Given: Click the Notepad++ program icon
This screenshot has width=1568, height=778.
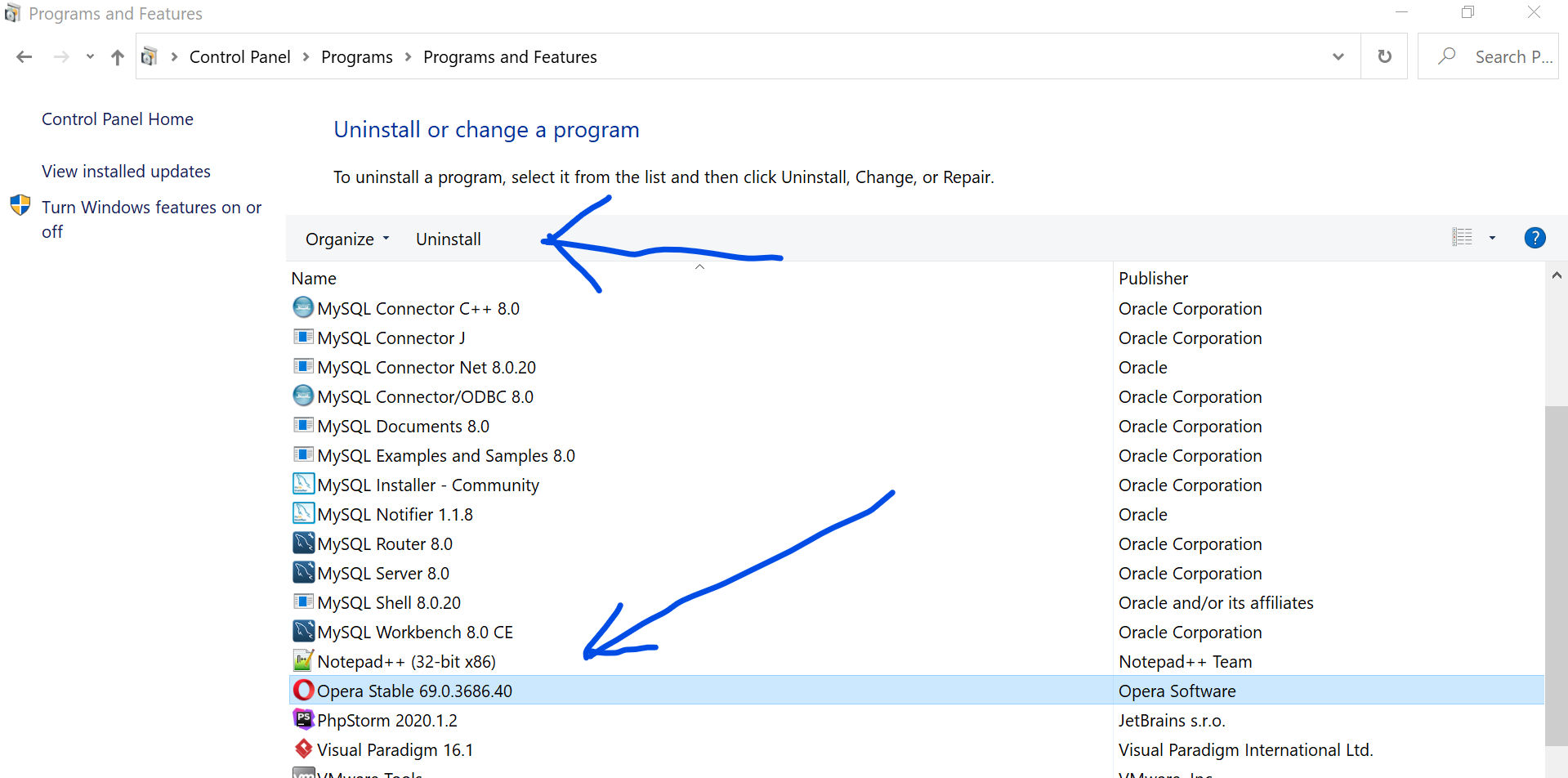Looking at the screenshot, I should [x=303, y=660].
